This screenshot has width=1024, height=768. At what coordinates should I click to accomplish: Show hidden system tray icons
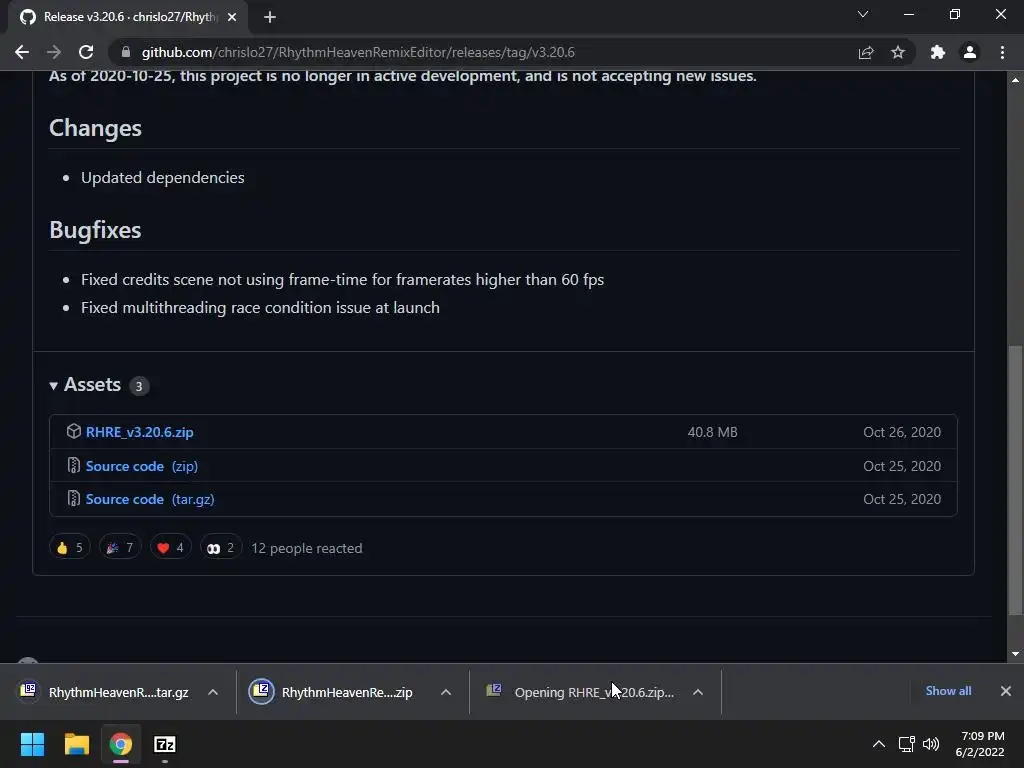879,744
